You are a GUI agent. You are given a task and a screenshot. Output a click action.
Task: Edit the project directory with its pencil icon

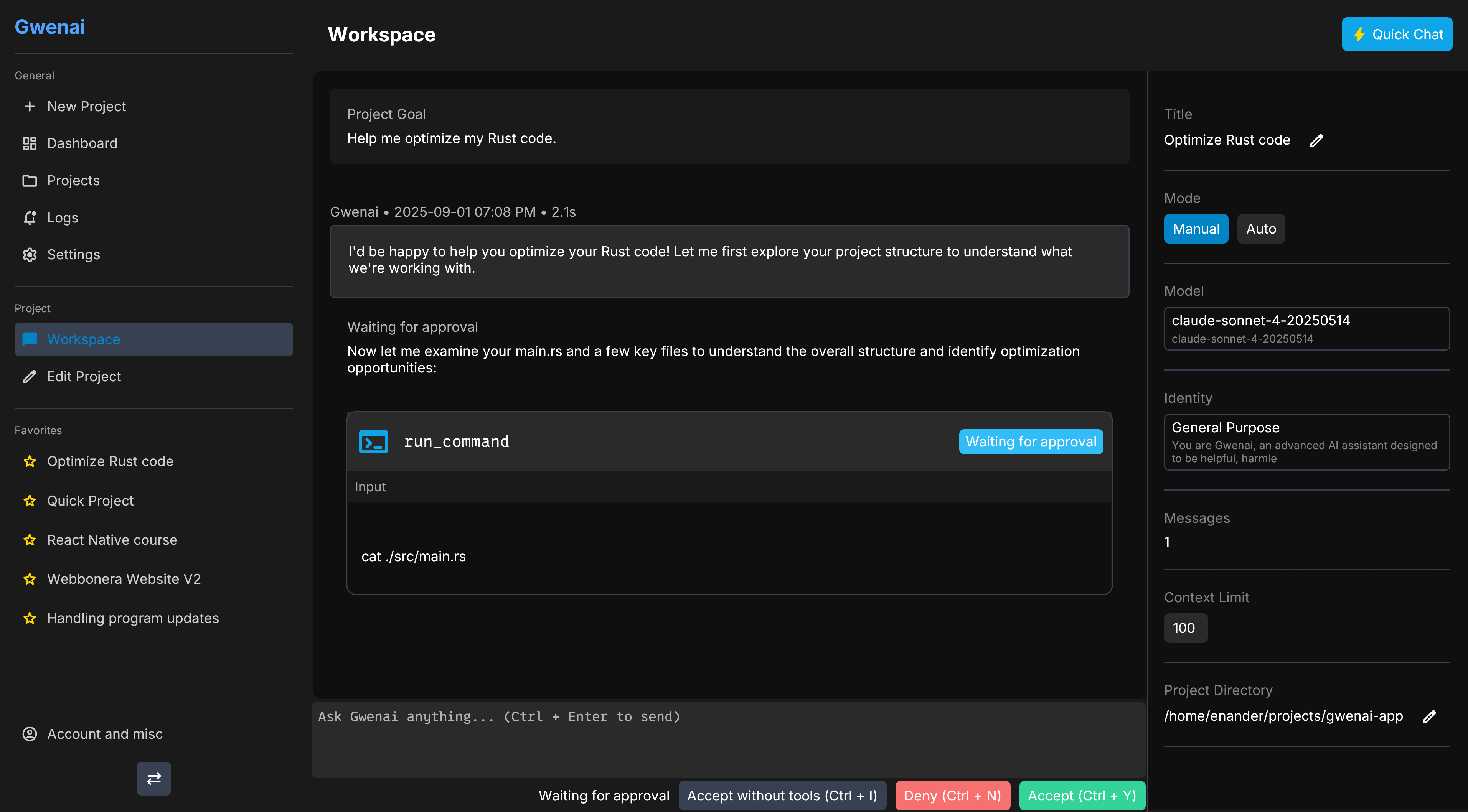(x=1429, y=717)
